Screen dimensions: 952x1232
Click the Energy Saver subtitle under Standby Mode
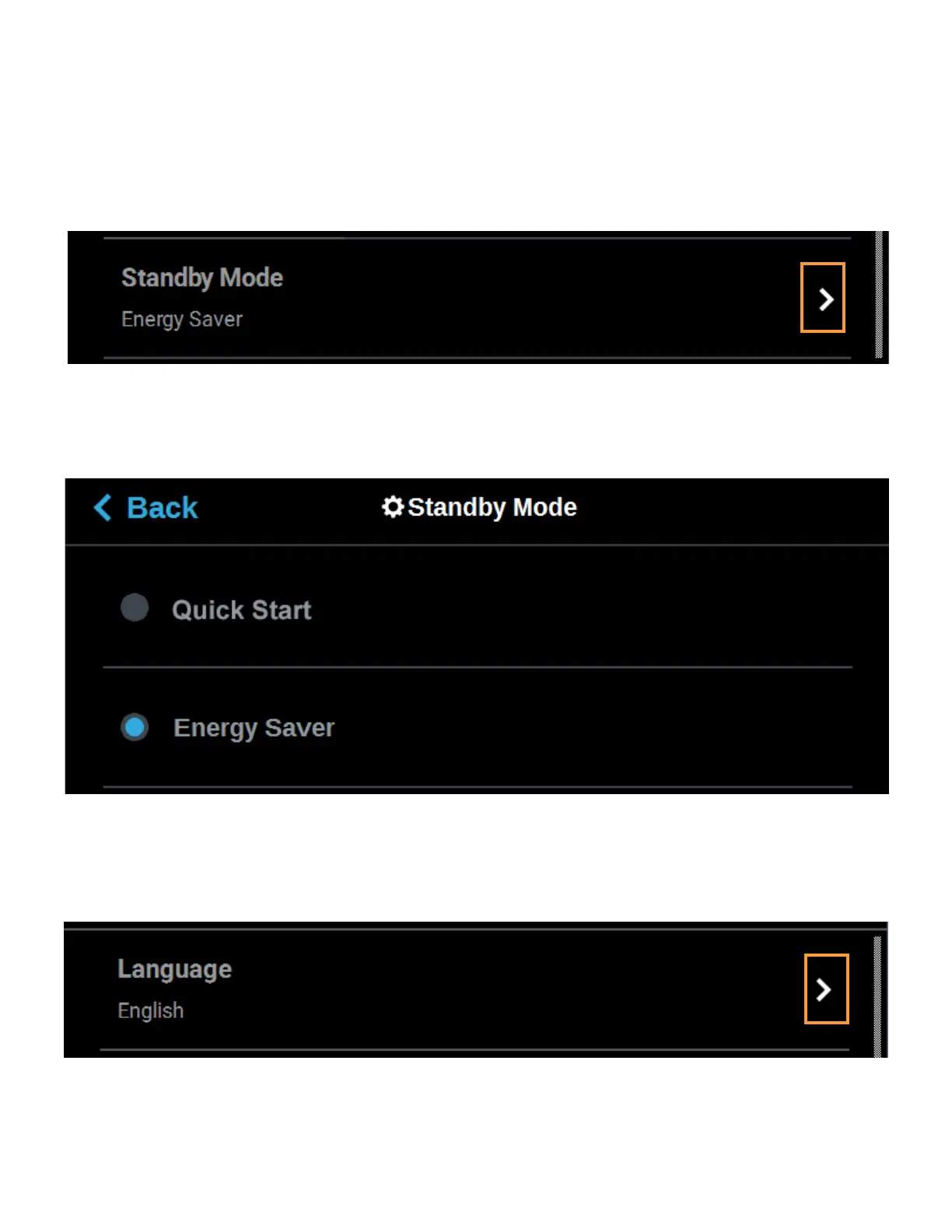[182, 320]
